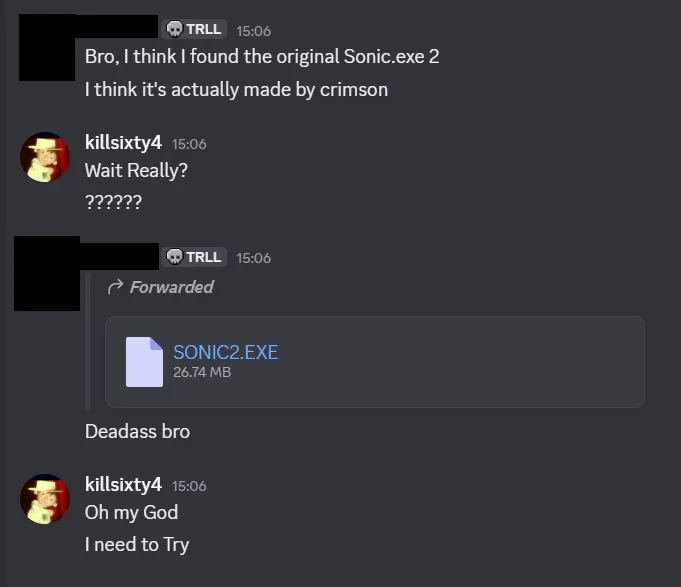Select the "Deadass bro" message
This screenshot has width=681, height=587.
[x=137, y=432]
